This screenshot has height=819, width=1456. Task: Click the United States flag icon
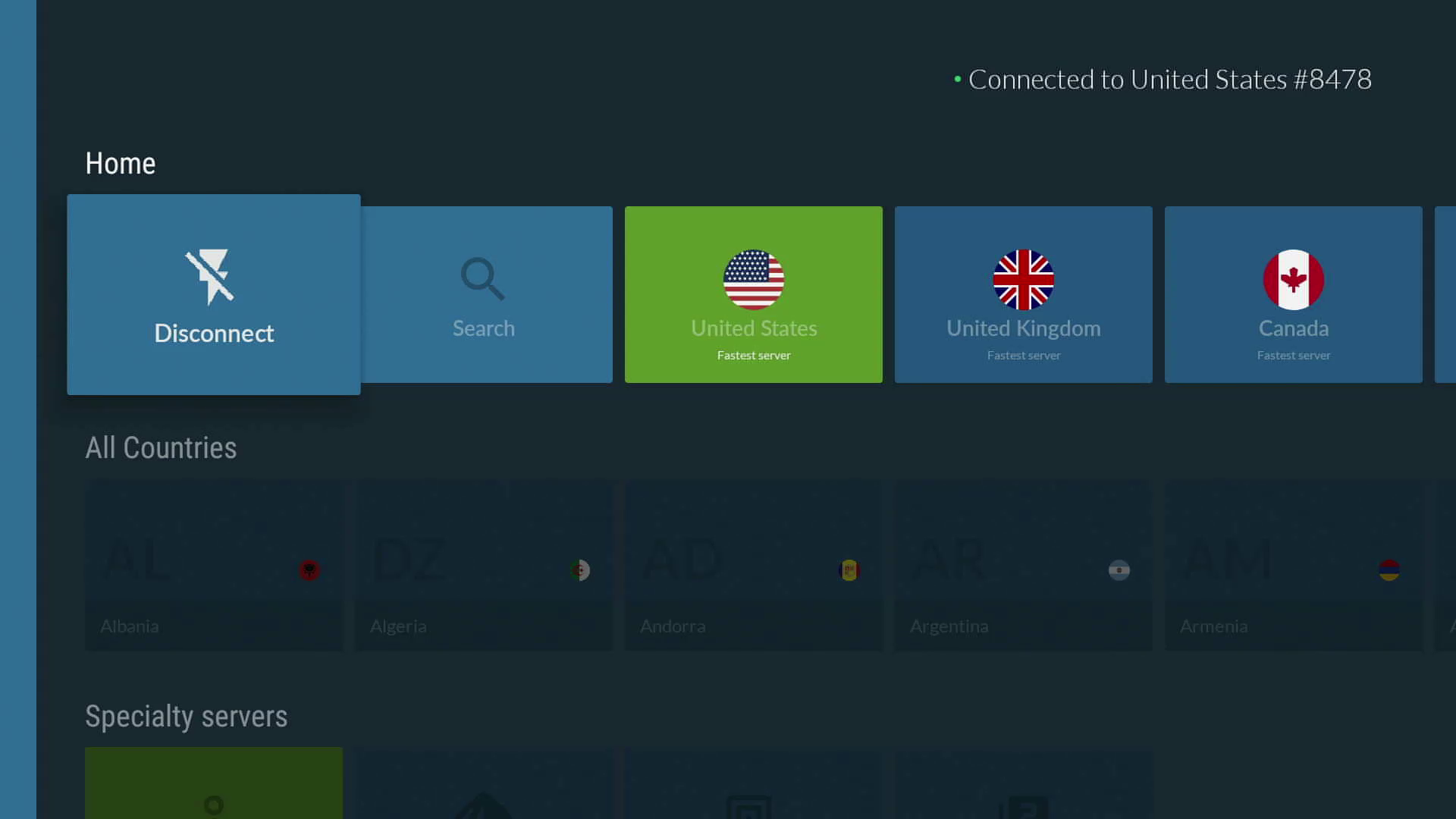pos(753,279)
